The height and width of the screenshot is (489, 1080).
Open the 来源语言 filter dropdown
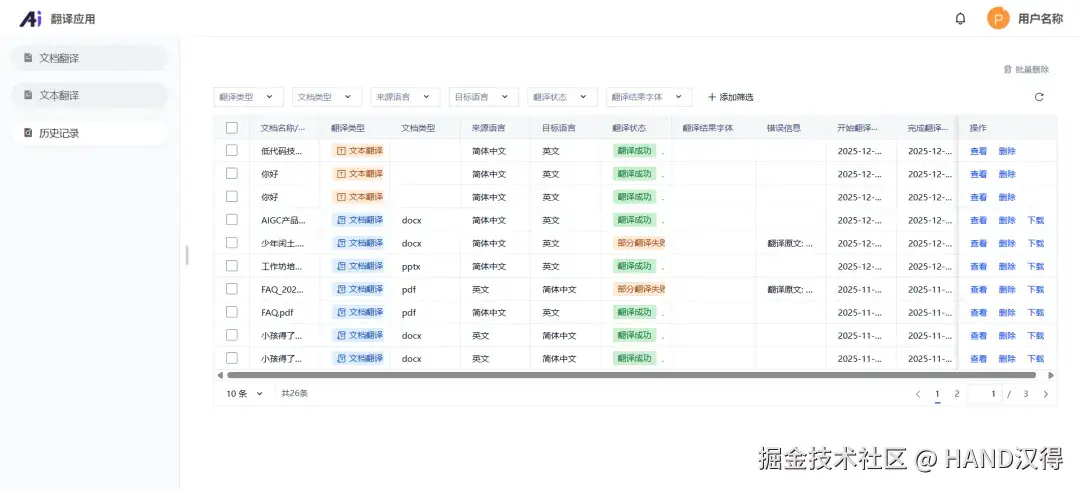[x=406, y=97]
